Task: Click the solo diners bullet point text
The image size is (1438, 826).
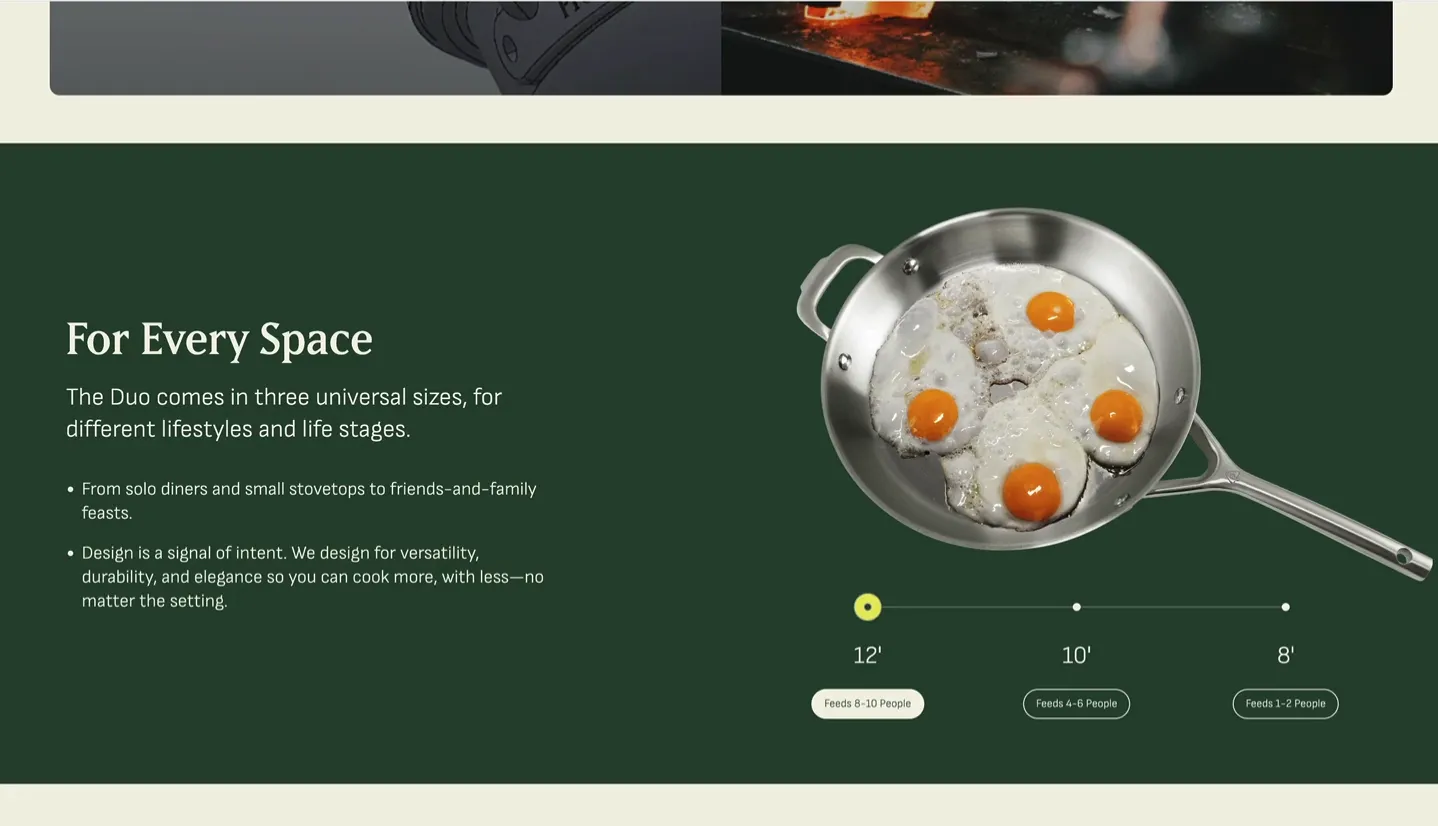Action: pos(309,501)
